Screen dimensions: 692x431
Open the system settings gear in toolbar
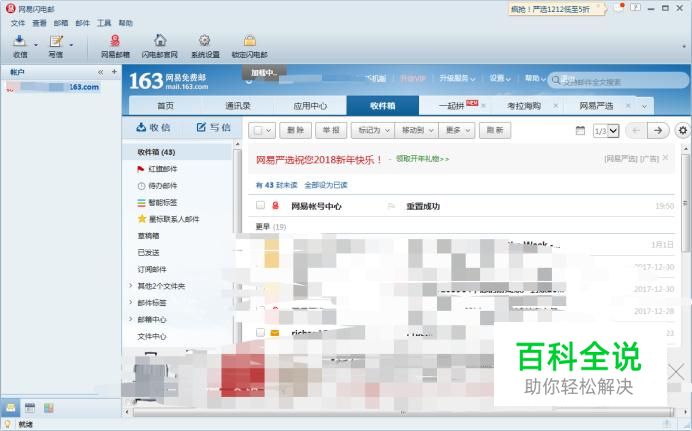point(204,41)
